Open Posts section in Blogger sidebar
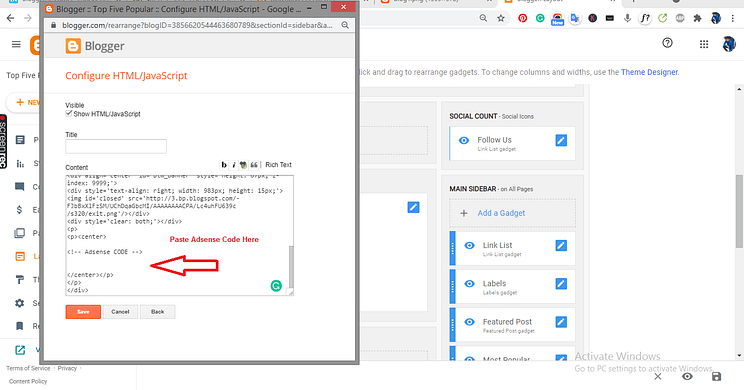 [x=20, y=139]
